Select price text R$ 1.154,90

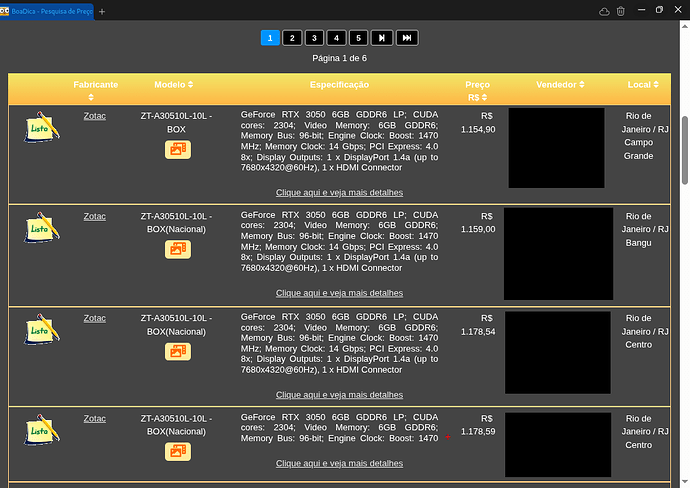click(x=478, y=123)
